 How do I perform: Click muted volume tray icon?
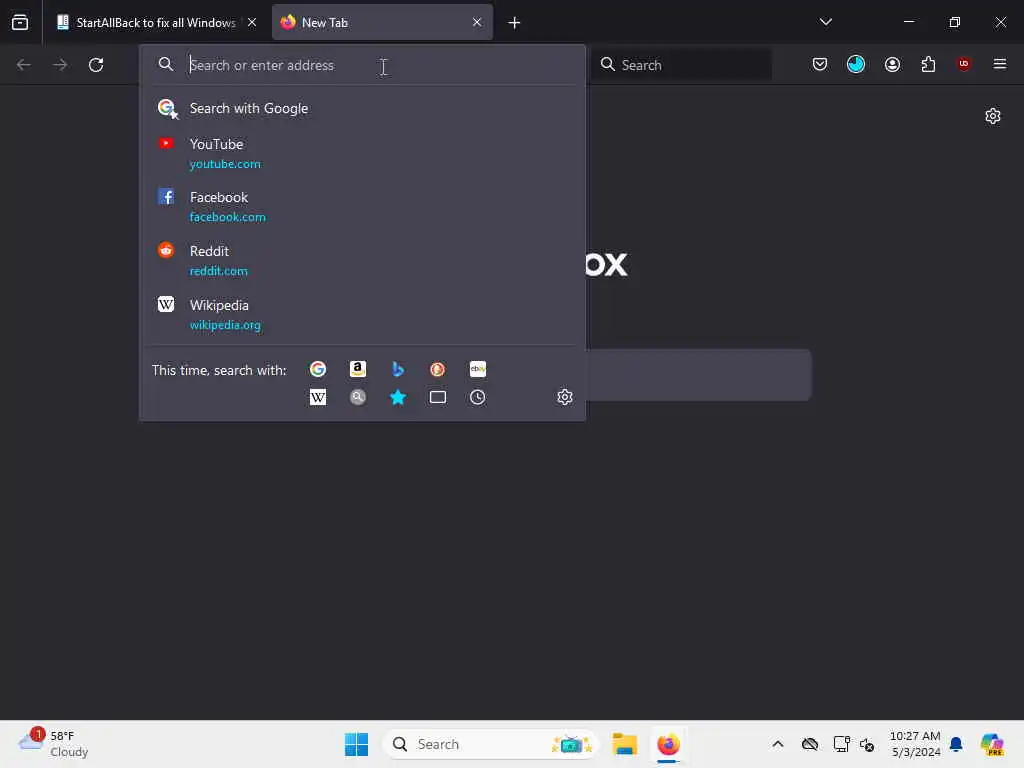pyautogui.click(x=867, y=744)
